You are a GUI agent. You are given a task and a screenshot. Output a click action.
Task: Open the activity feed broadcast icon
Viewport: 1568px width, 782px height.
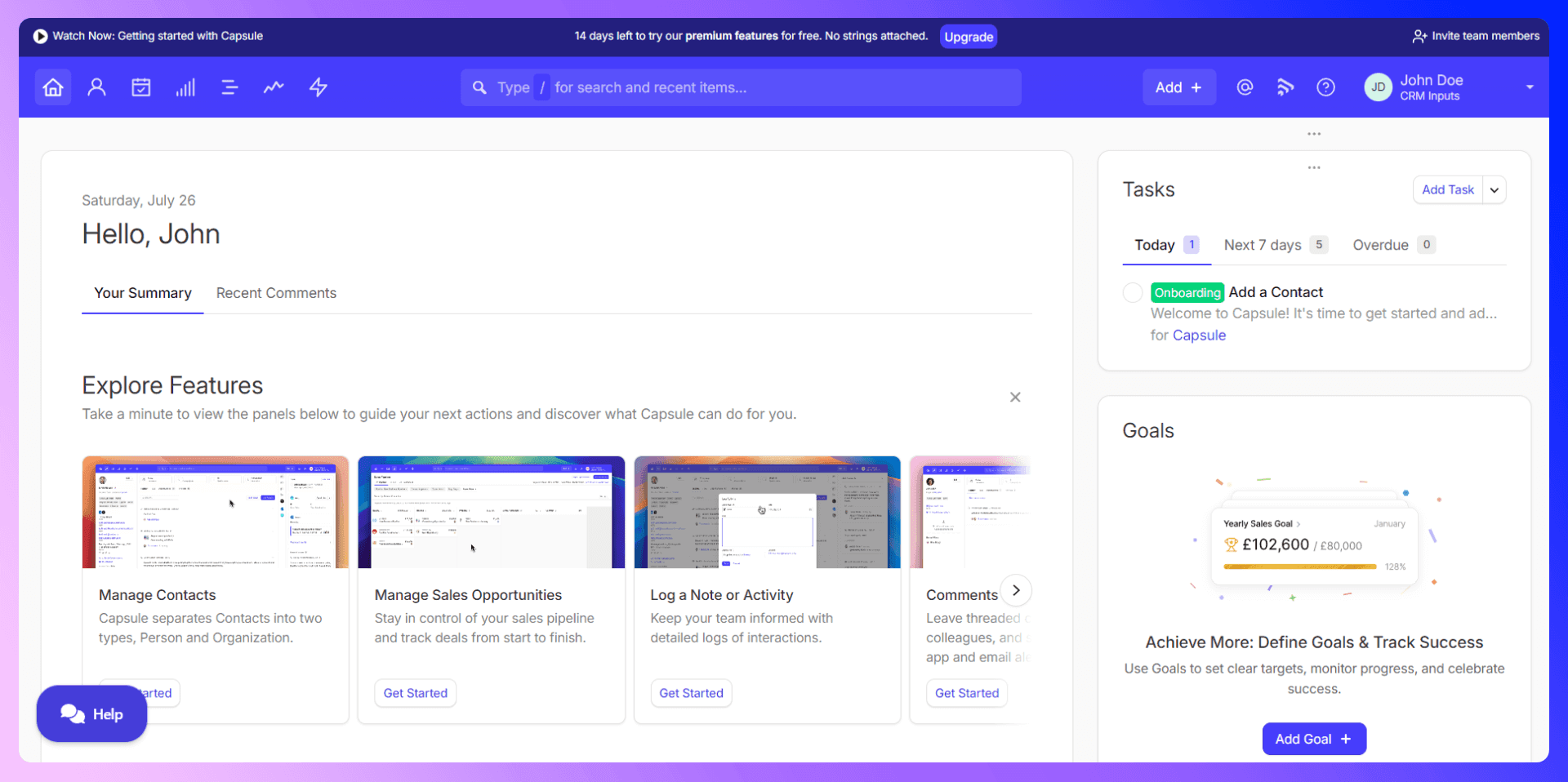point(1285,87)
